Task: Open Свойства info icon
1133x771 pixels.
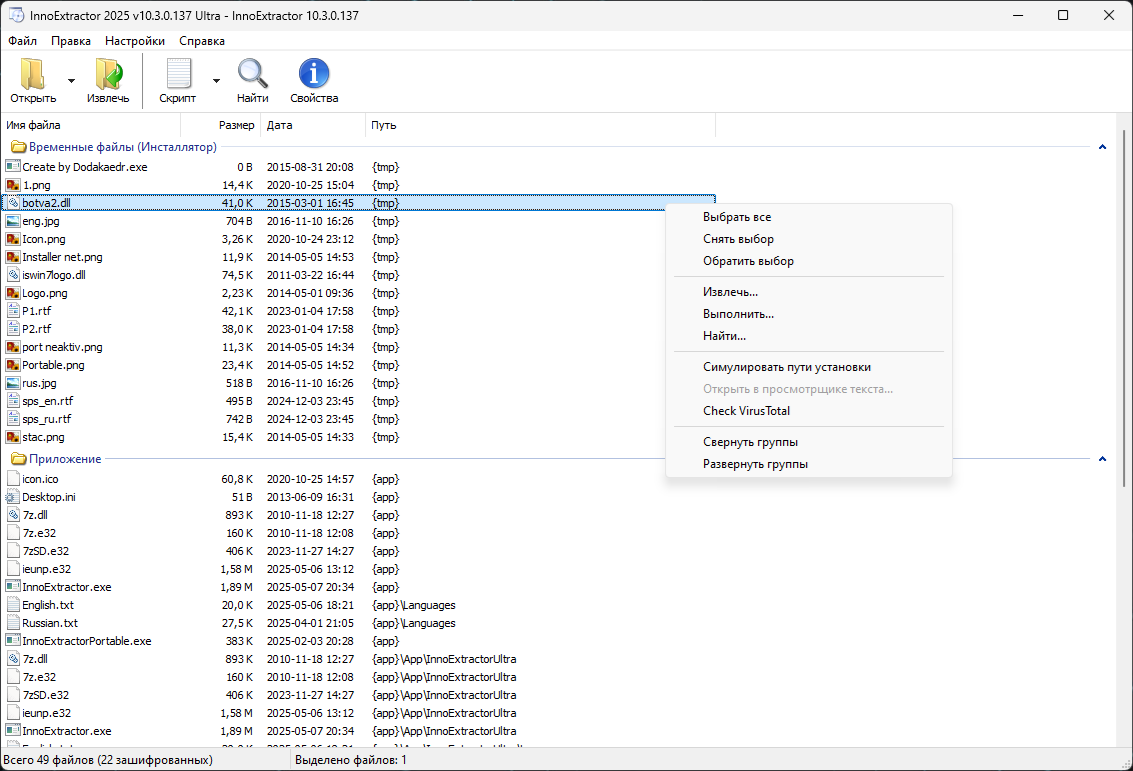Action: point(314,74)
